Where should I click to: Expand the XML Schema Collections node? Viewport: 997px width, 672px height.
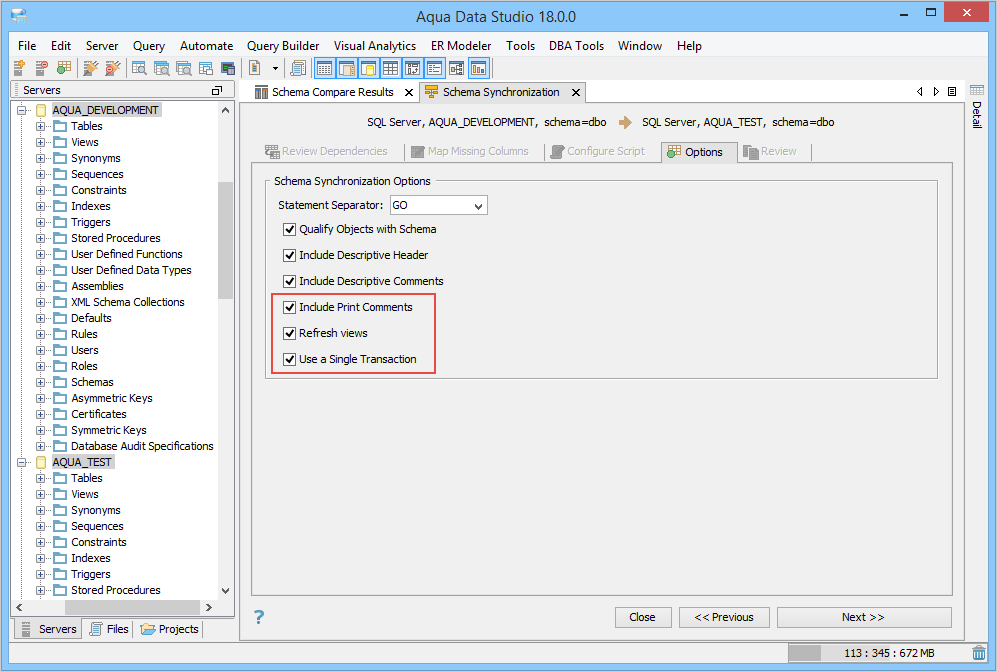(x=40, y=302)
